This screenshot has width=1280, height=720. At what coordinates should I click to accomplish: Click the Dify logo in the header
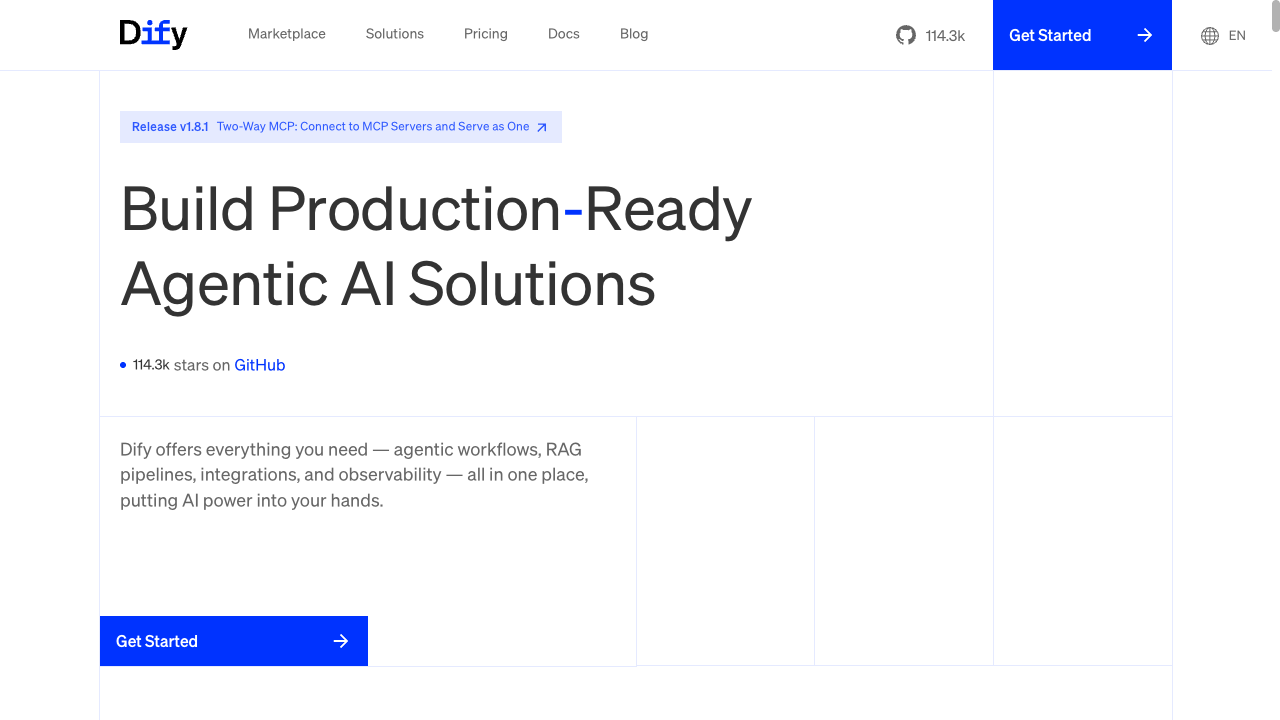(153, 34)
